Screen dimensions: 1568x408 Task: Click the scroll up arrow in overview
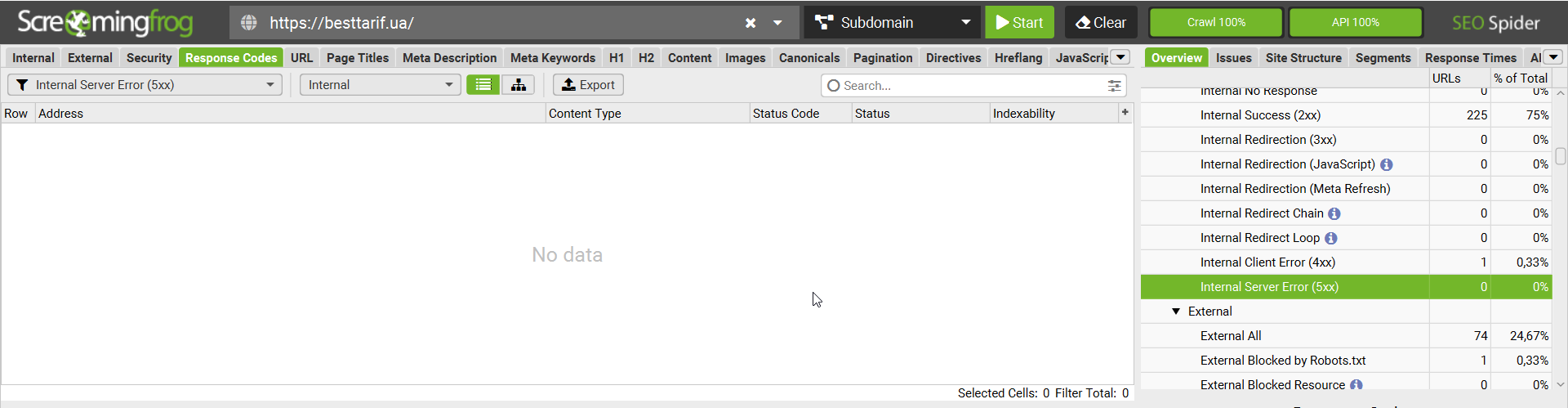pyautogui.click(x=1561, y=93)
